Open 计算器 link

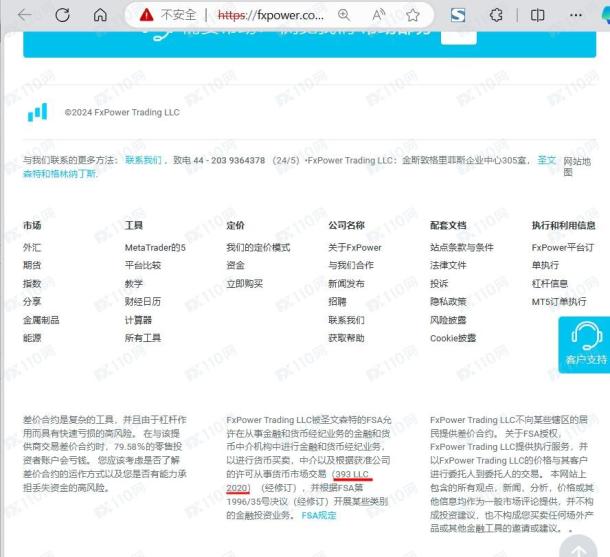pos(138,320)
